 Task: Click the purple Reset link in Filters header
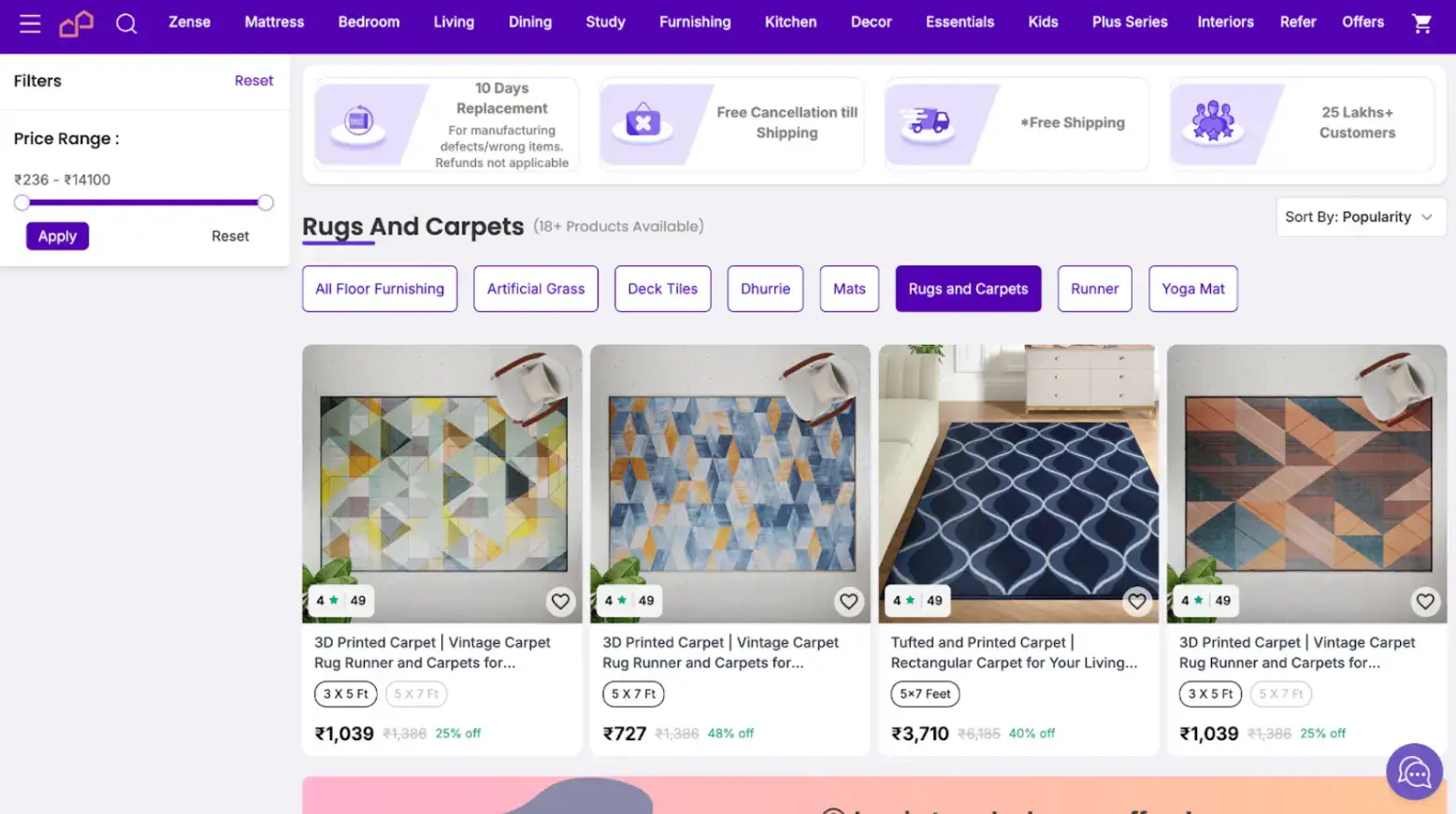pyautogui.click(x=253, y=81)
